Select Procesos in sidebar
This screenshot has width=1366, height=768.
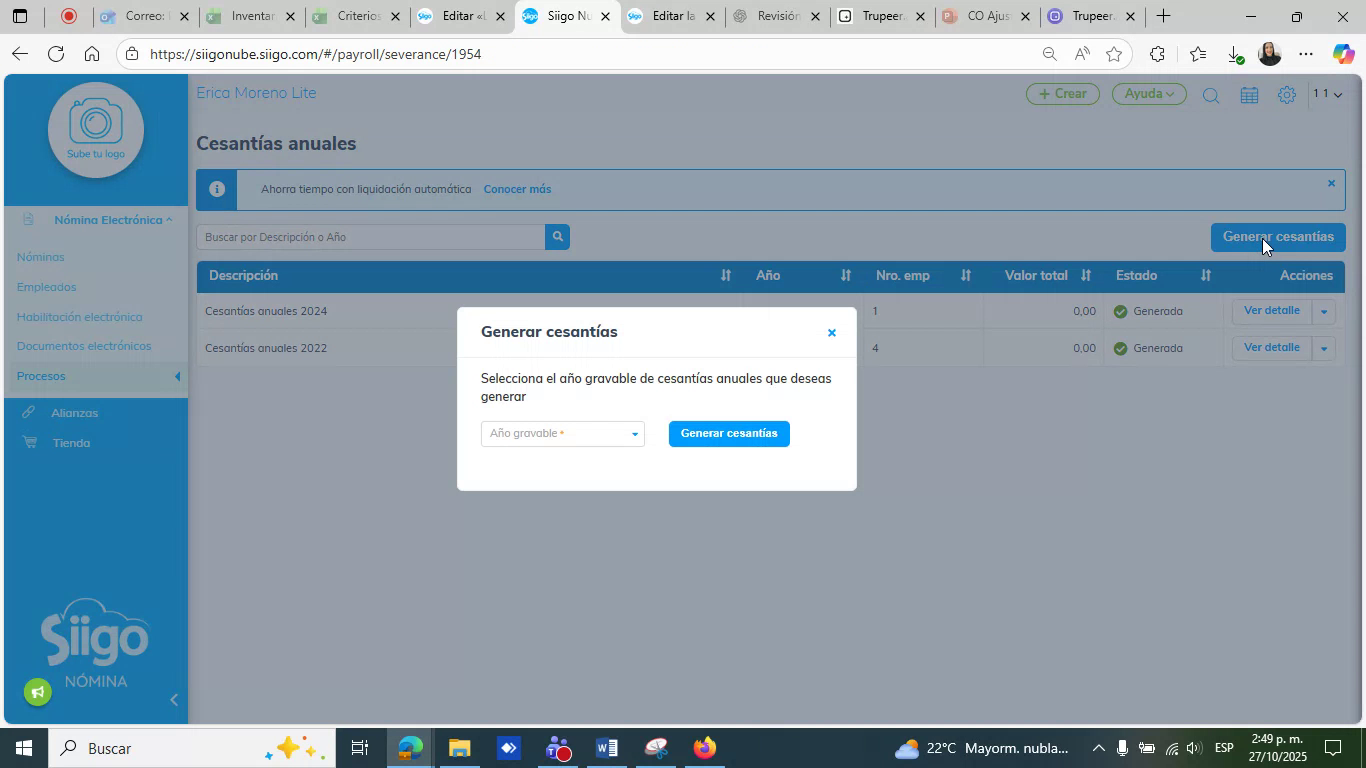click(41, 376)
